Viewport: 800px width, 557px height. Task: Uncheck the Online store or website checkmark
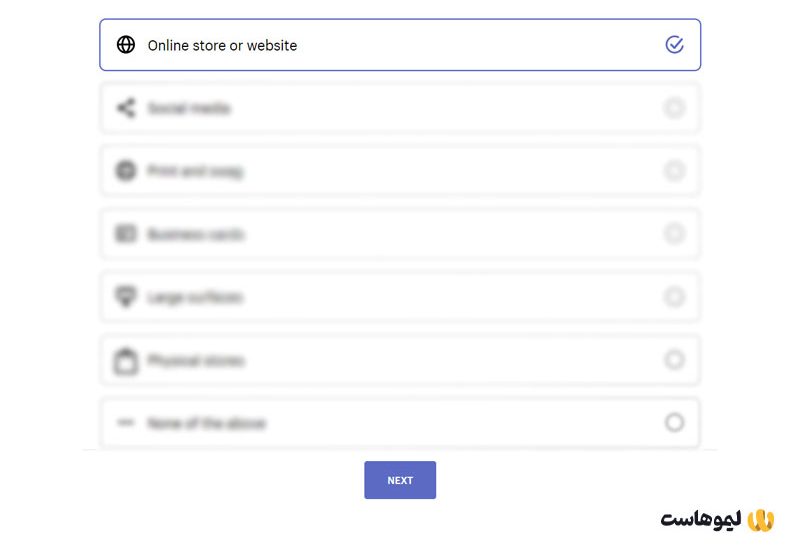[x=675, y=45]
